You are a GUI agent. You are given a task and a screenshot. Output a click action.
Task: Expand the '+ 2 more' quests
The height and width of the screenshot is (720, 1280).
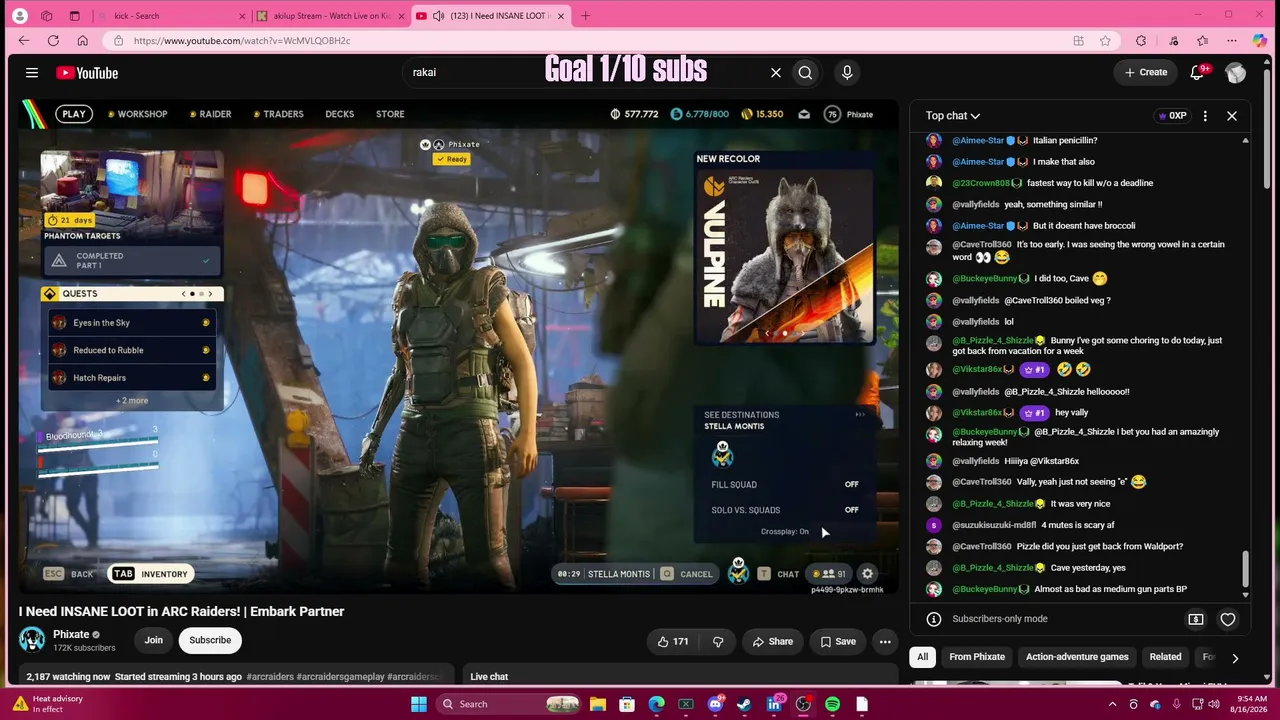(x=132, y=401)
